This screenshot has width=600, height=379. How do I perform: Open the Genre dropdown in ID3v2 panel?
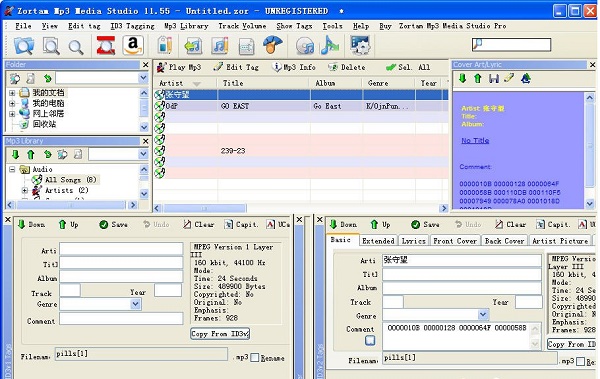(483, 314)
